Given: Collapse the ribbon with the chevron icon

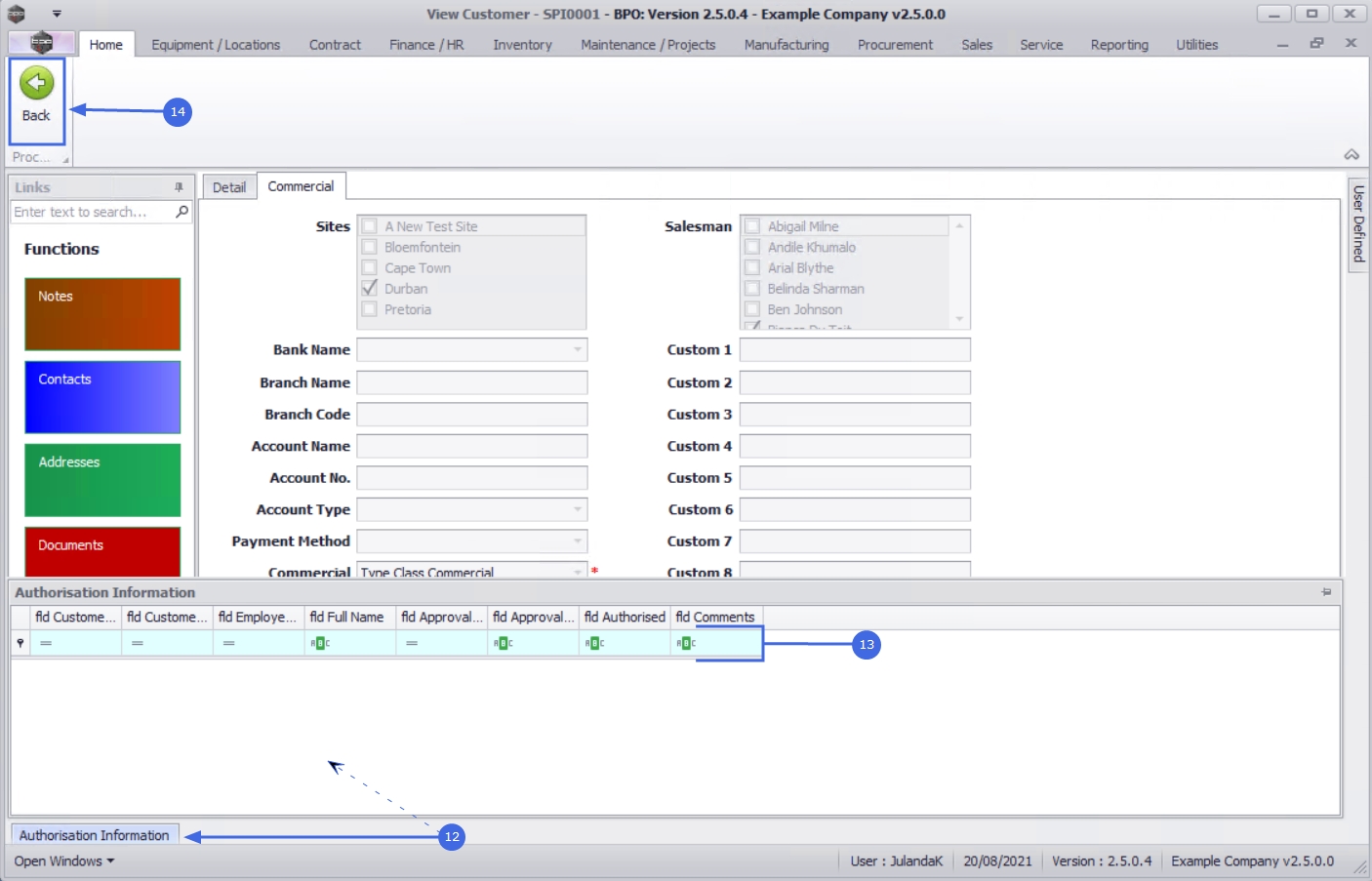Looking at the screenshot, I should click(x=1352, y=155).
